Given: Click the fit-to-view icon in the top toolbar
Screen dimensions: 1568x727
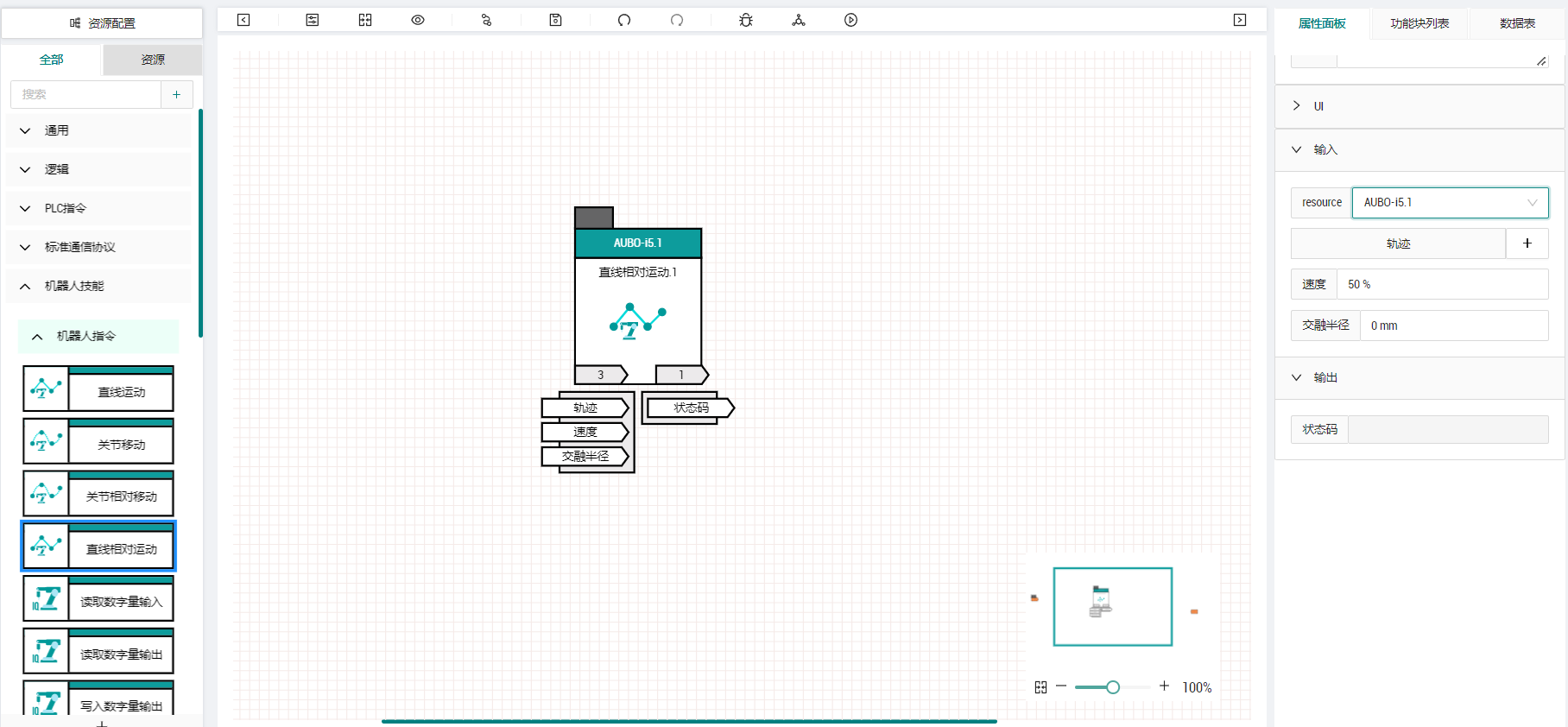Looking at the screenshot, I should [x=365, y=20].
